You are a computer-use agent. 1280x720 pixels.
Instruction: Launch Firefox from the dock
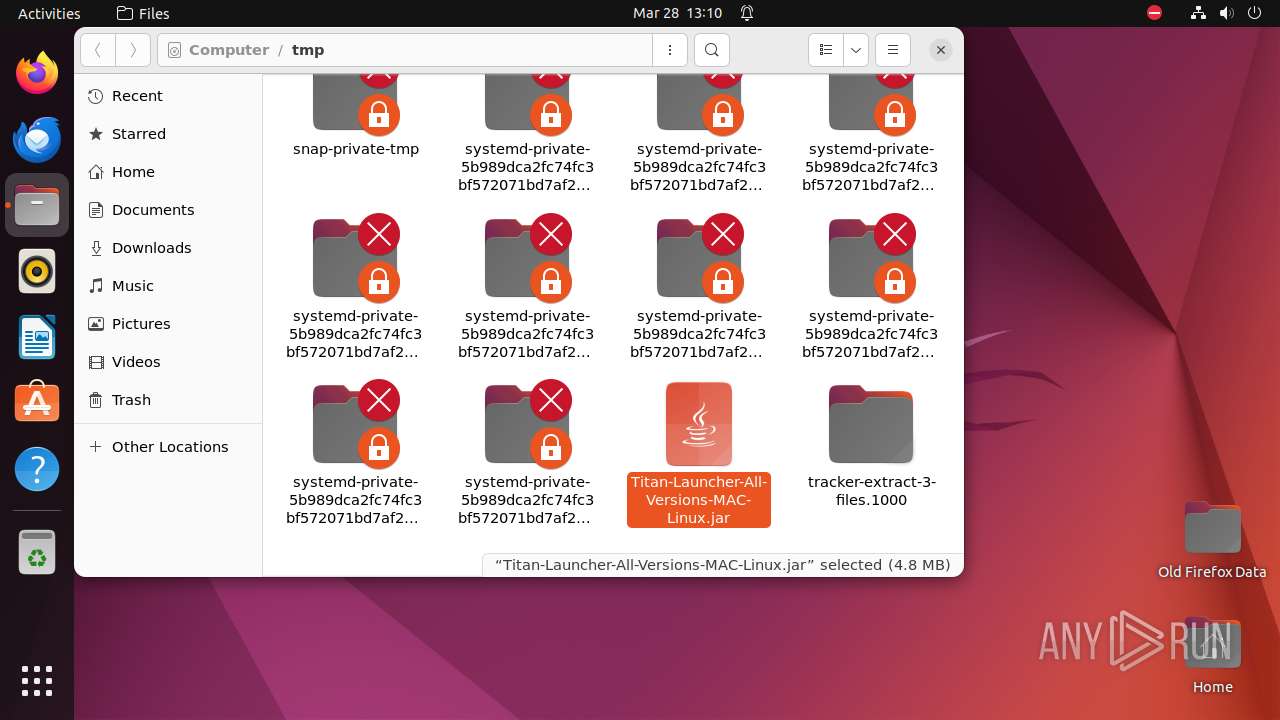tap(37, 73)
